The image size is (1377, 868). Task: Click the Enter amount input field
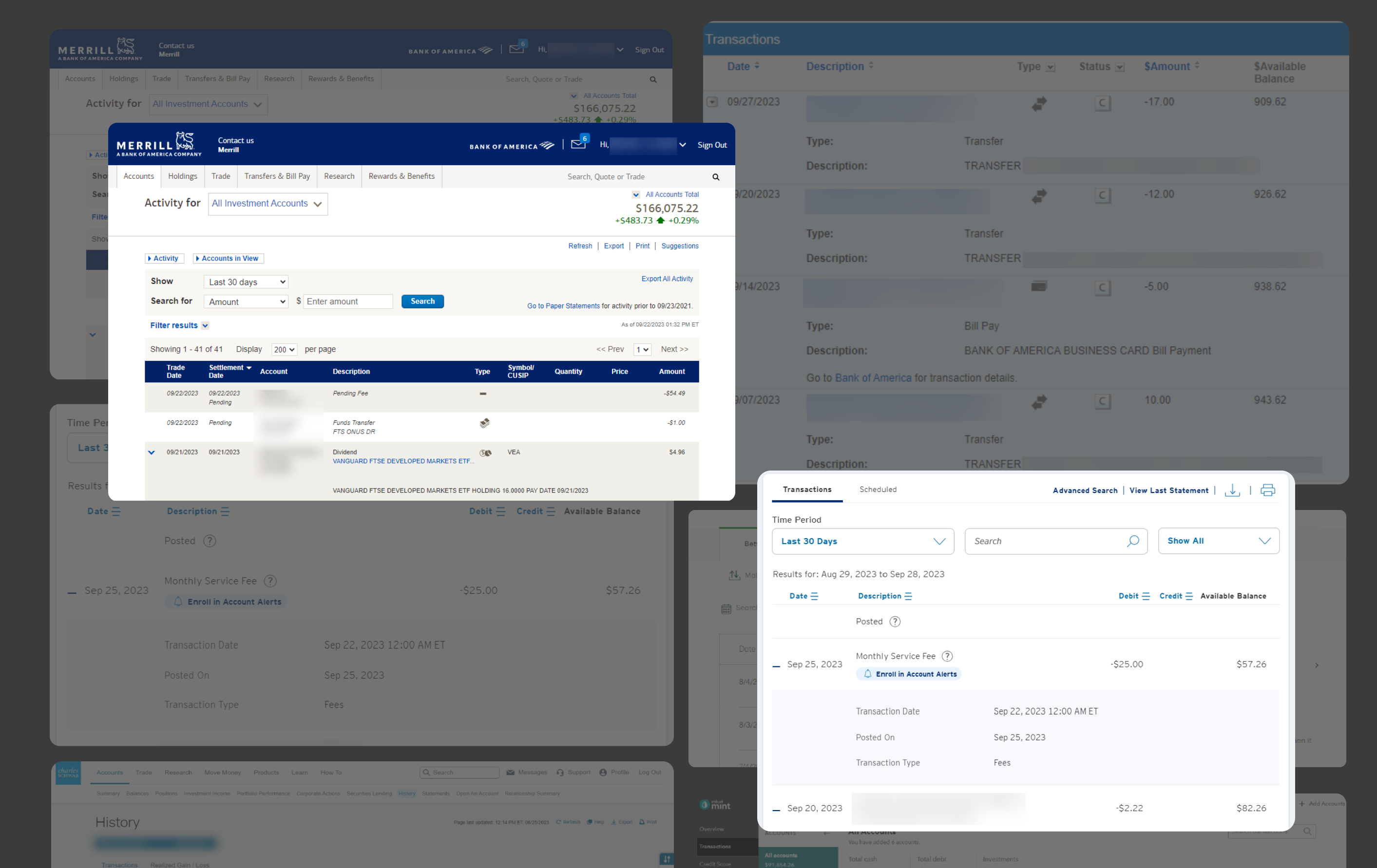click(x=348, y=302)
